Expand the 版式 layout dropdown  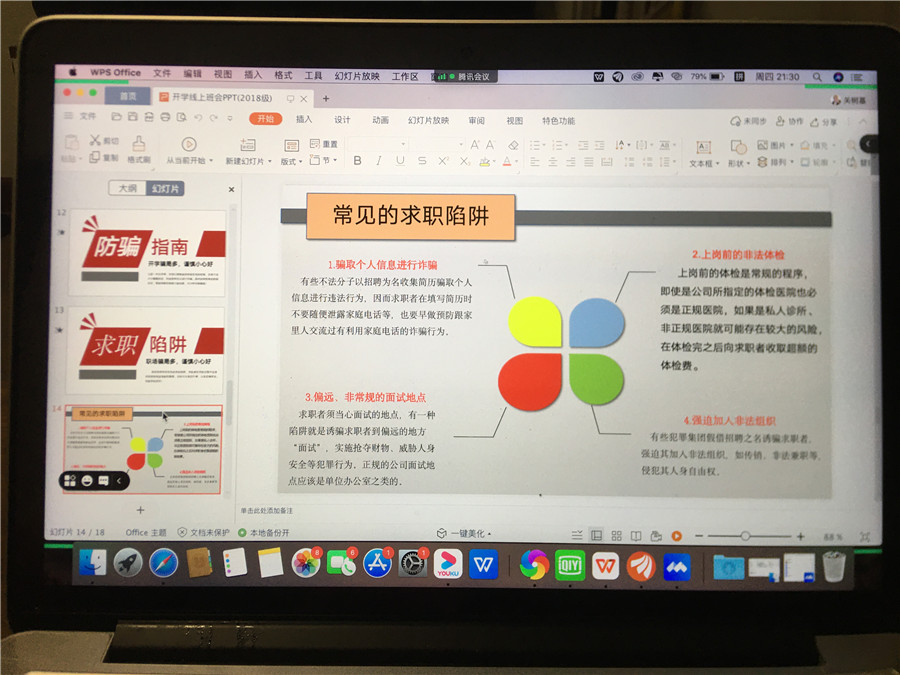pyautogui.click(x=291, y=161)
